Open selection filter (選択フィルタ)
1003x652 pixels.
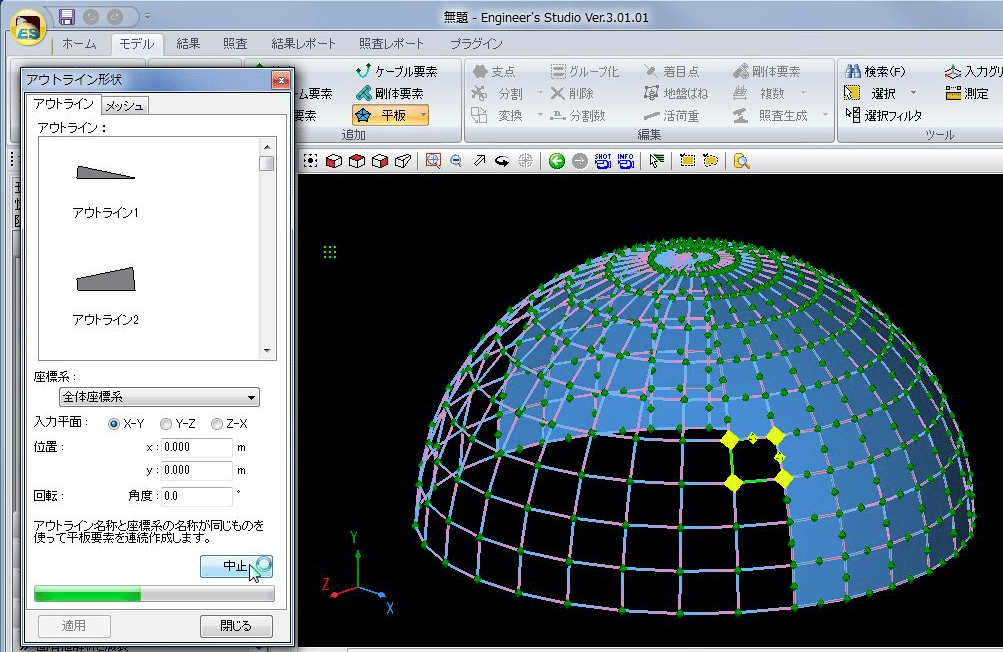[884, 115]
